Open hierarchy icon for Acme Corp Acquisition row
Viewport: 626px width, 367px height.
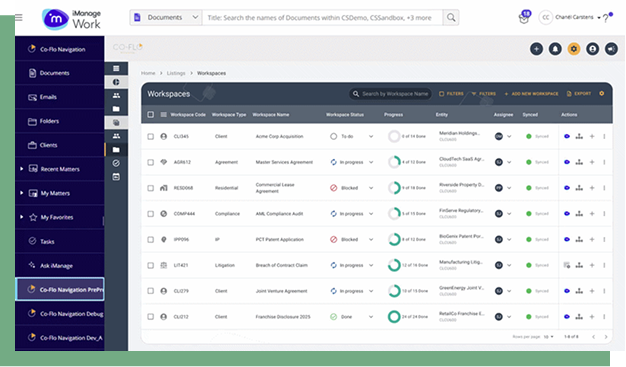click(x=579, y=136)
